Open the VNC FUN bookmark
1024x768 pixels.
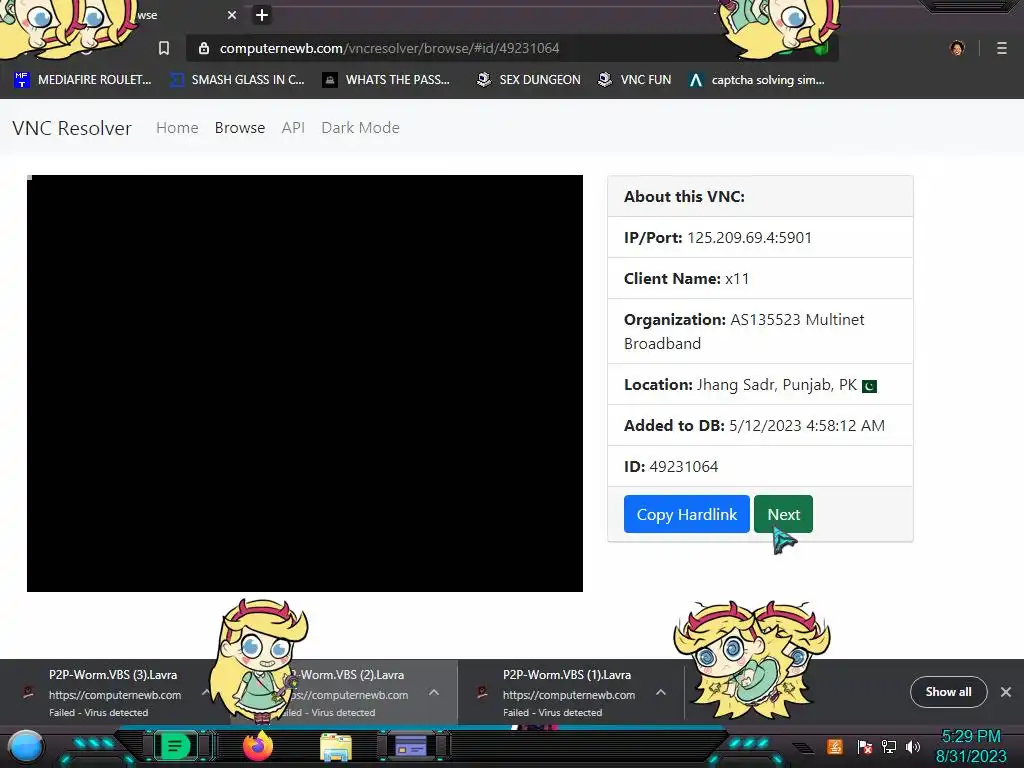[x=635, y=80]
